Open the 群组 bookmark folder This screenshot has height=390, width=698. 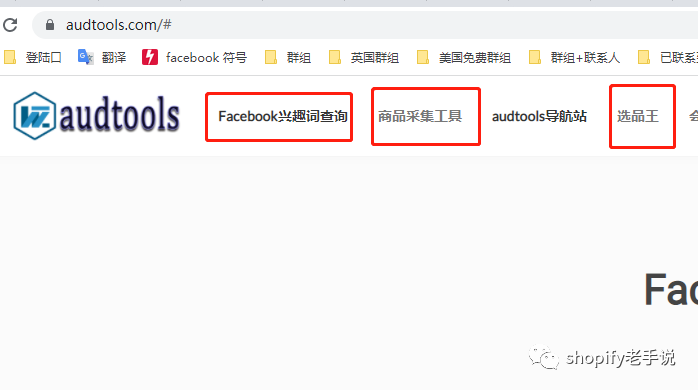pyautogui.click(x=288, y=57)
